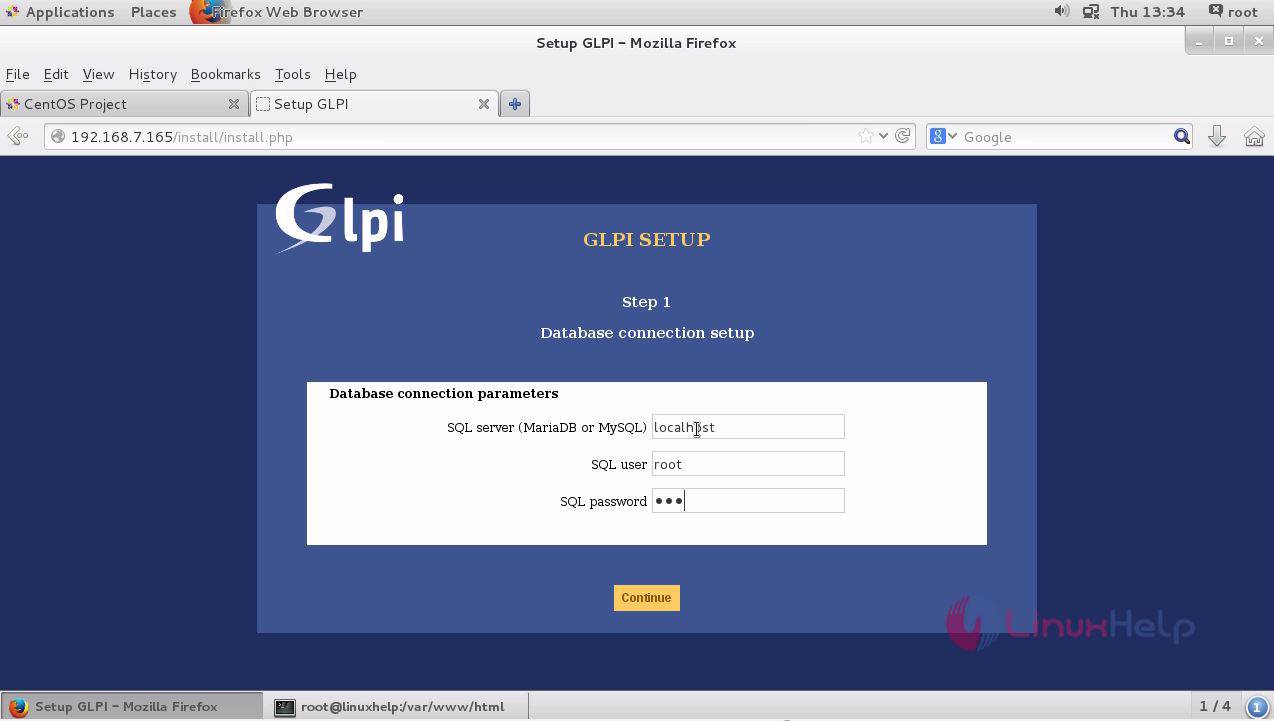The image size is (1274, 721).
Task: Close the CentOS Project tab
Action: (233, 104)
